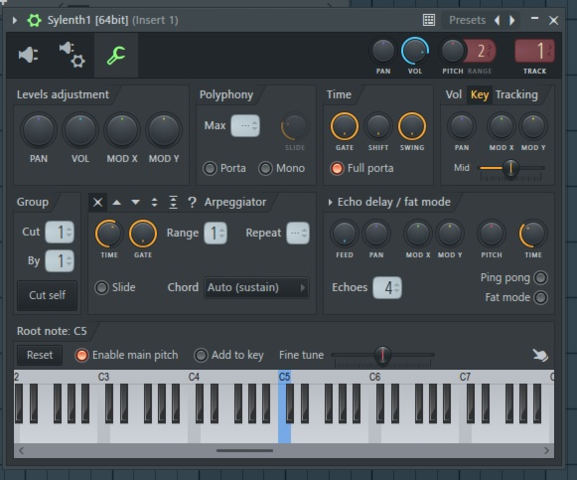Enable the arpeggiator Slide option
Screen dimensions: 577x480
tap(102, 287)
